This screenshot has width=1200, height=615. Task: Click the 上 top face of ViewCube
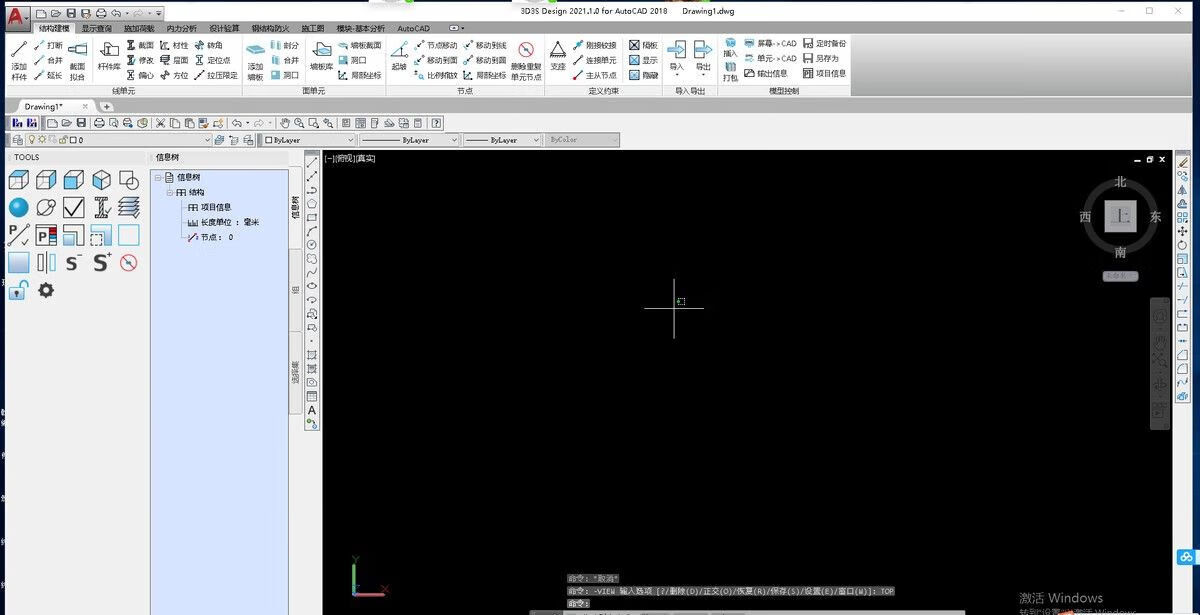[x=1120, y=216]
